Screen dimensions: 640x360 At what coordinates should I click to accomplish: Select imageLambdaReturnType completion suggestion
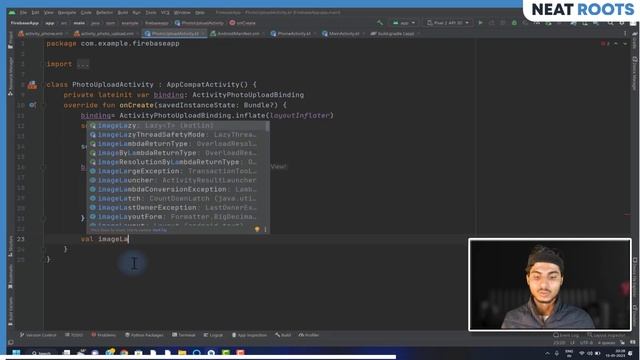[x=176, y=144]
